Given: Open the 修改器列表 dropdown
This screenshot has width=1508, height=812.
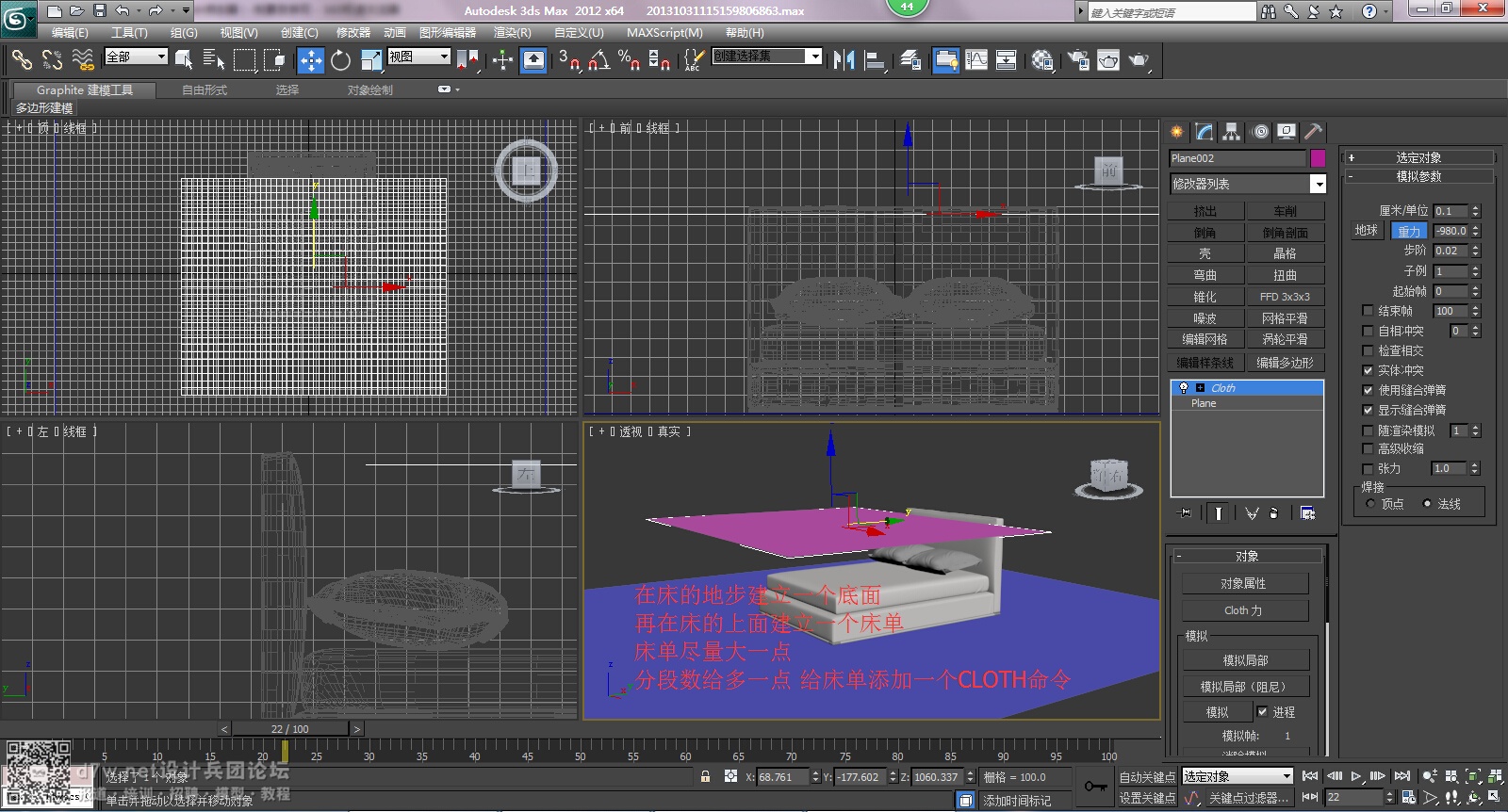Looking at the screenshot, I should 1248,184.
